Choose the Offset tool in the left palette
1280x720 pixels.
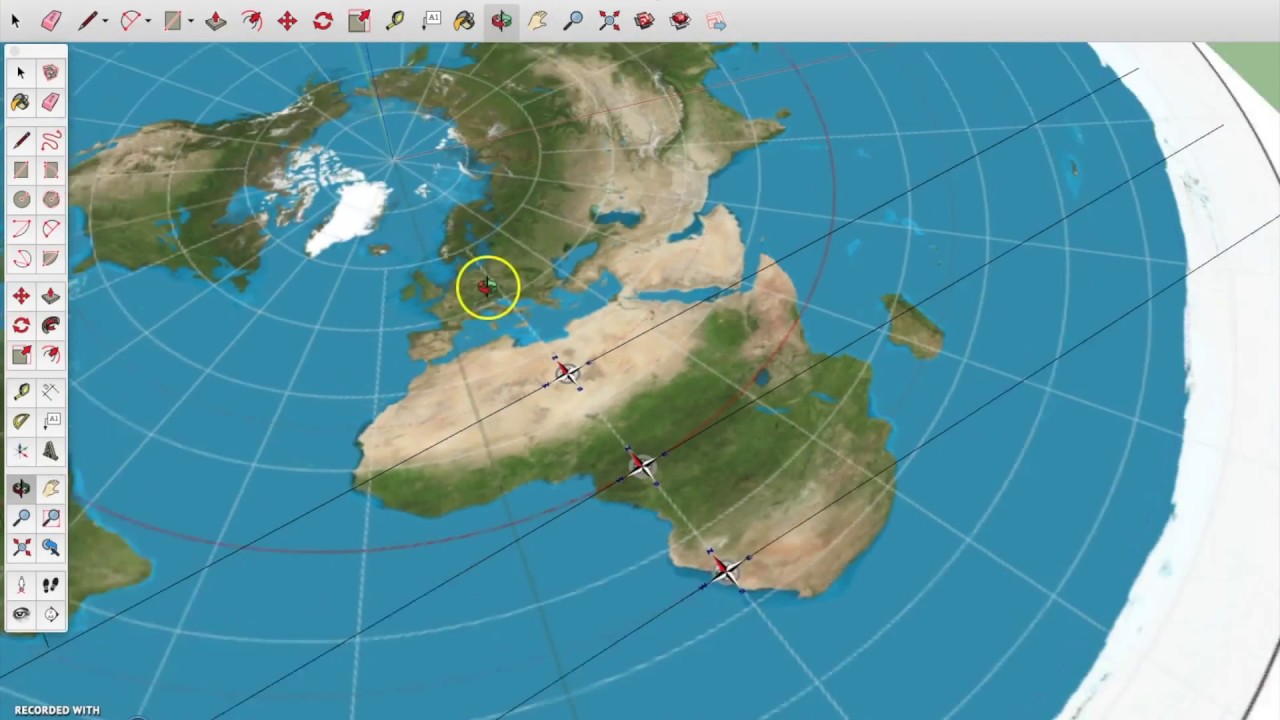[51, 355]
